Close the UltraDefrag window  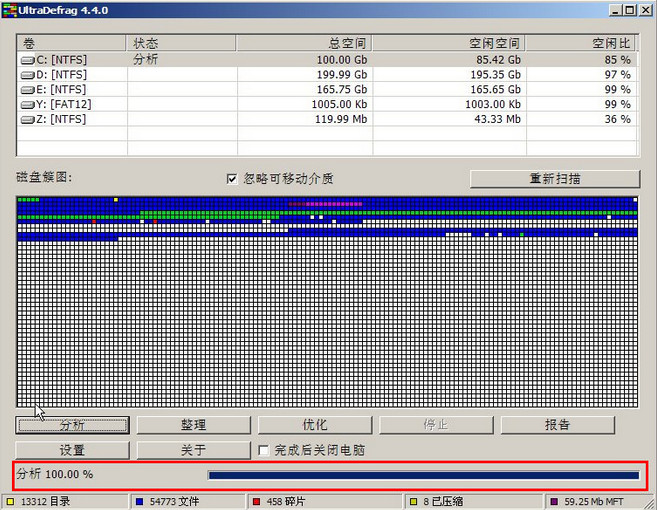tap(646, 10)
